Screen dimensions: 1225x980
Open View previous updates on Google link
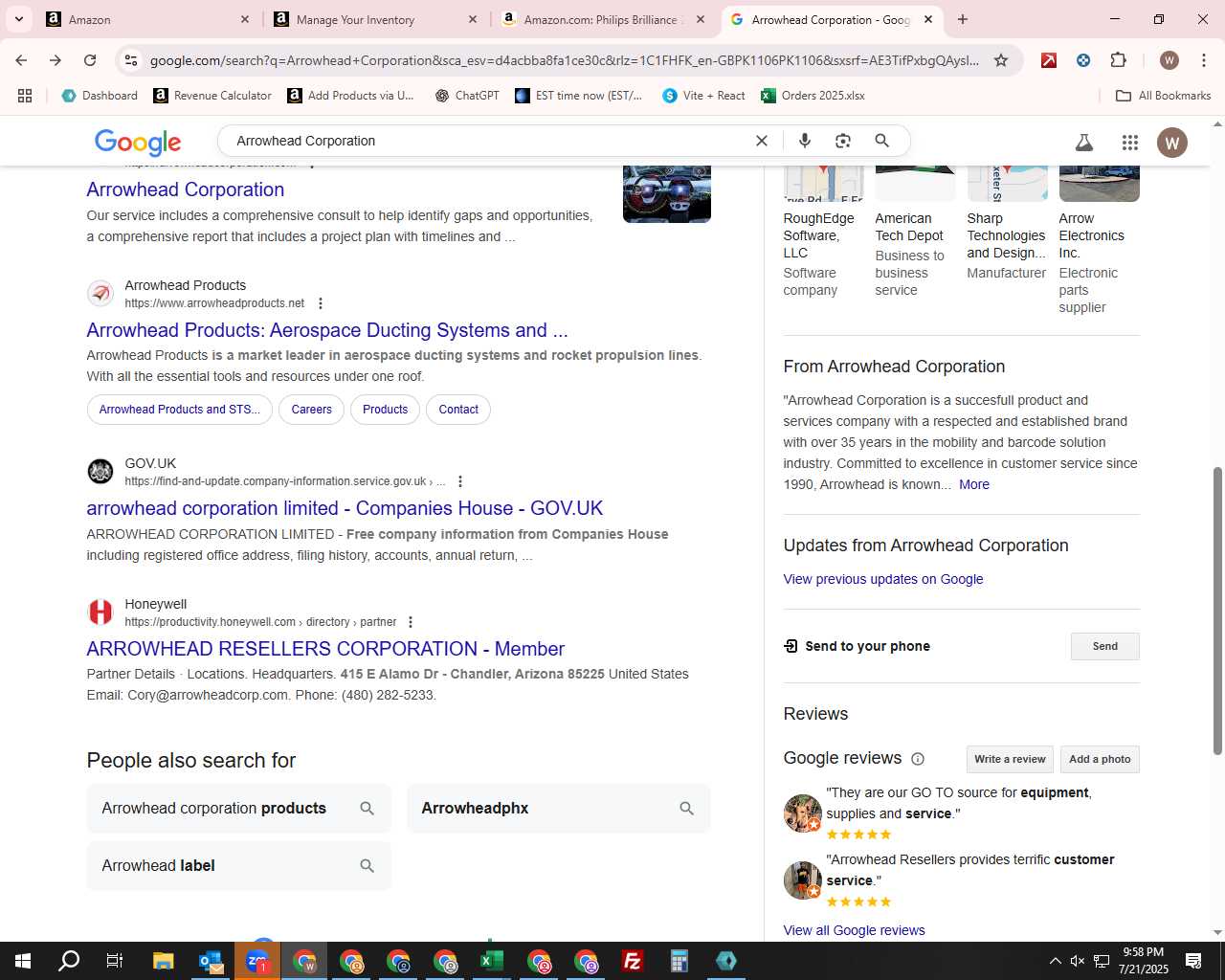tap(882, 579)
